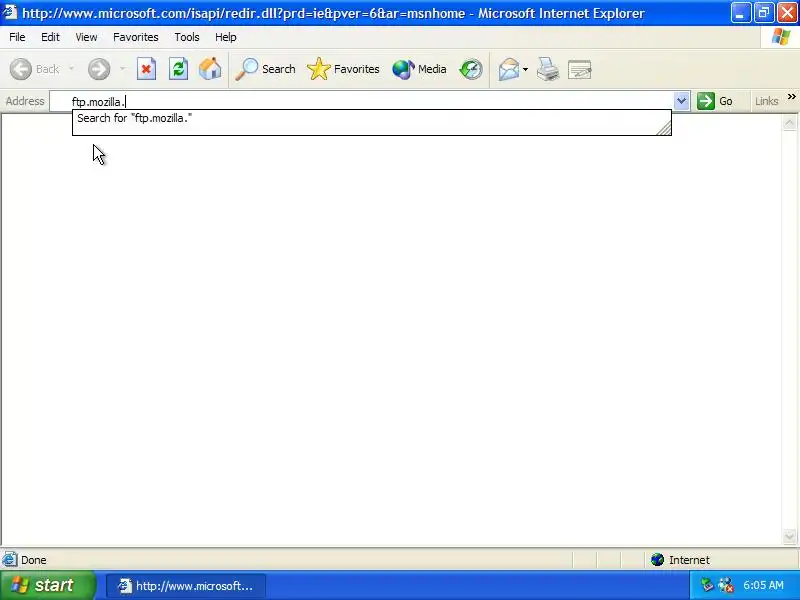
Task: Click the Mail envelope icon
Action: [509, 69]
